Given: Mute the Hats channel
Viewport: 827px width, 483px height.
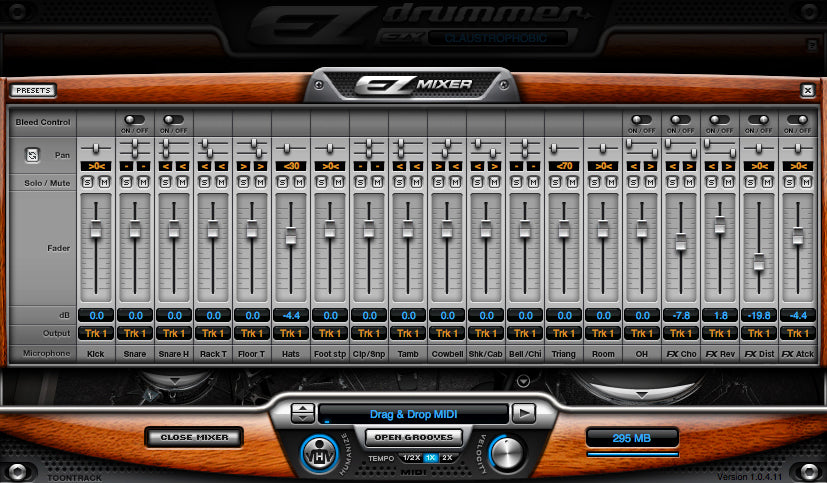Looking at the screenshot, I should [x=298, y=182].
